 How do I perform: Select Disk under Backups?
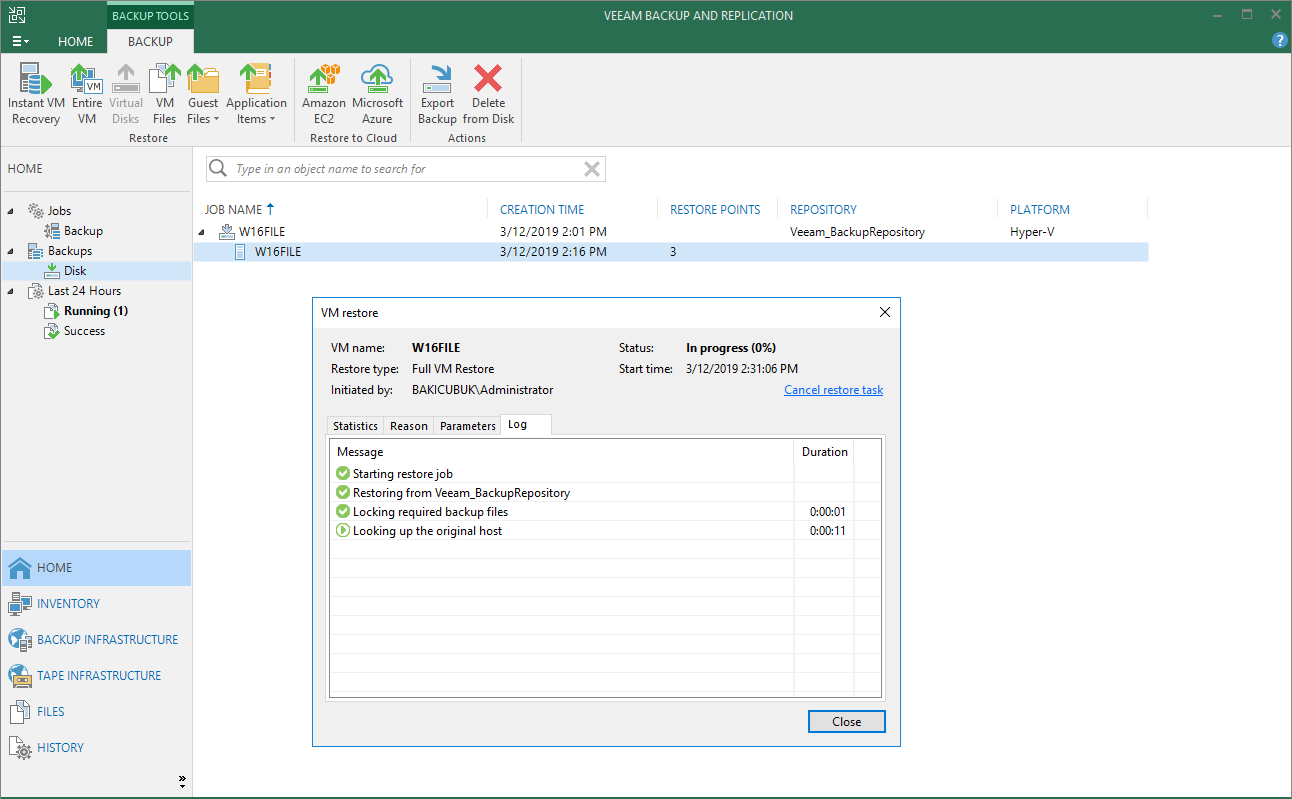pos(75,271)
